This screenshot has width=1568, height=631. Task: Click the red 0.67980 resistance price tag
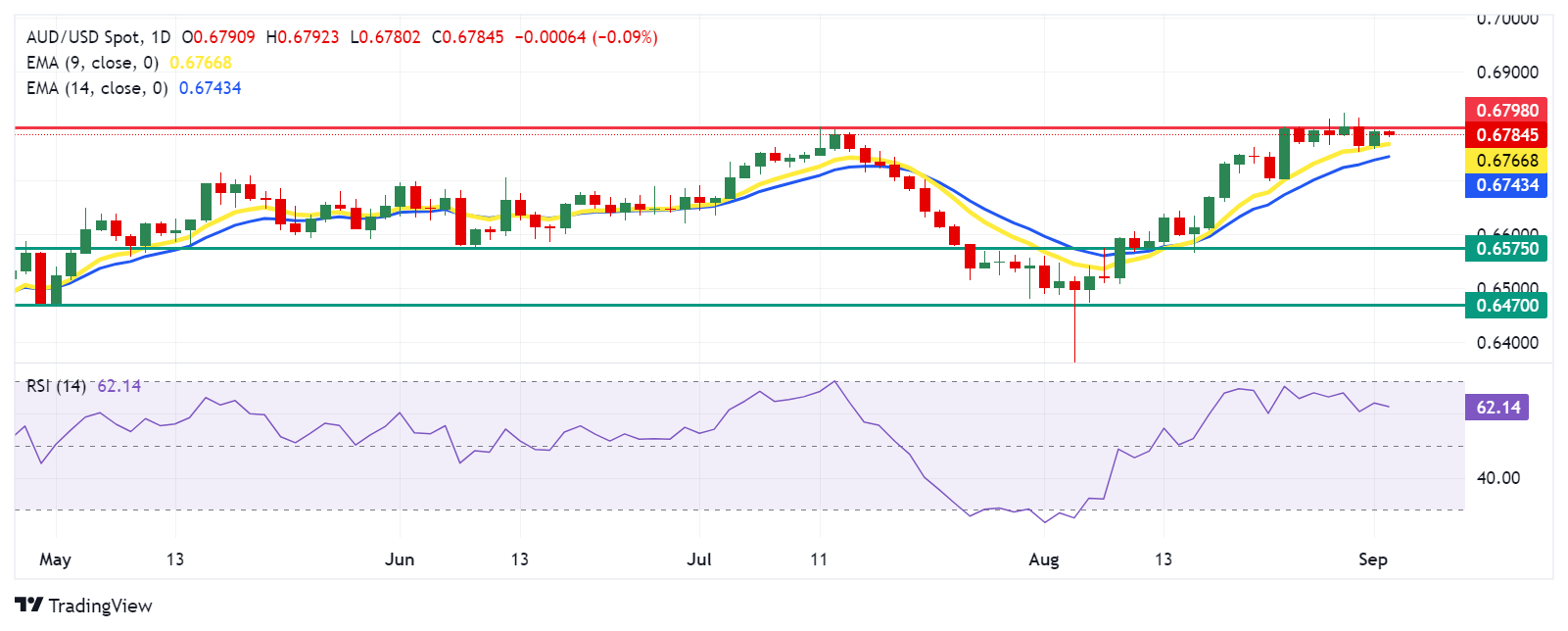(x=1506, y=110)
